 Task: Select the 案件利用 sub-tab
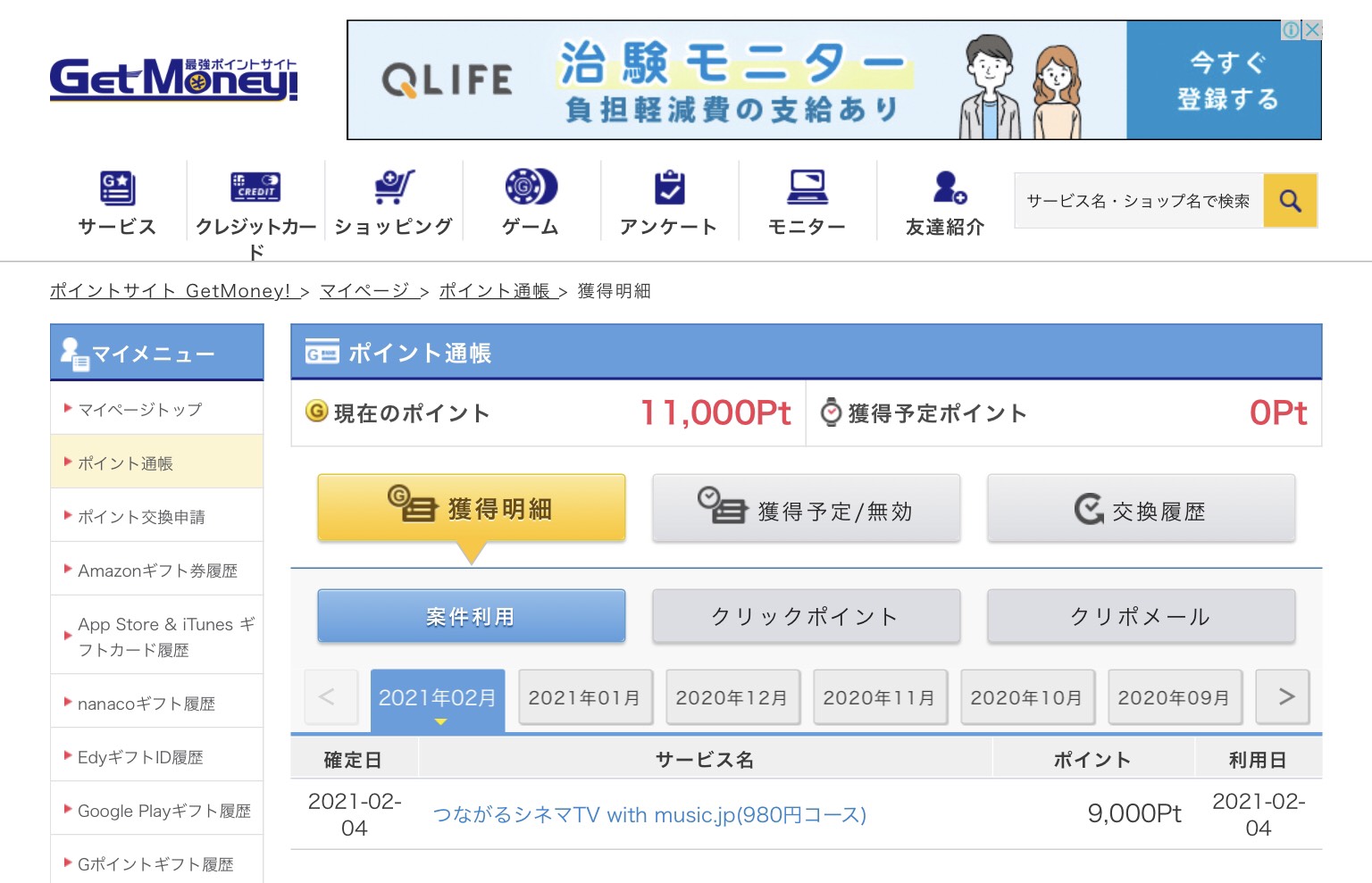click(x=472, y=616)
